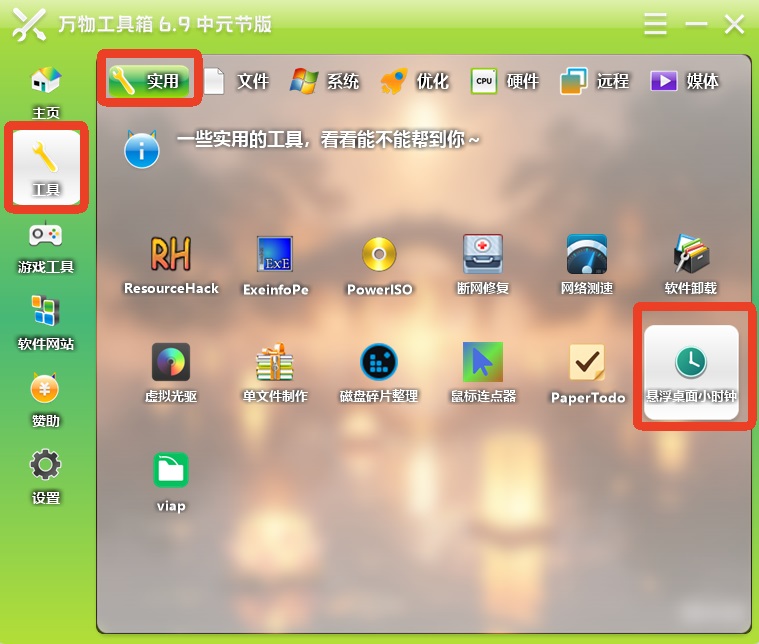Screen dimensions: 759x644
Task: Open 软件网站 sidebar section
Action: click(x=46, y=323)
